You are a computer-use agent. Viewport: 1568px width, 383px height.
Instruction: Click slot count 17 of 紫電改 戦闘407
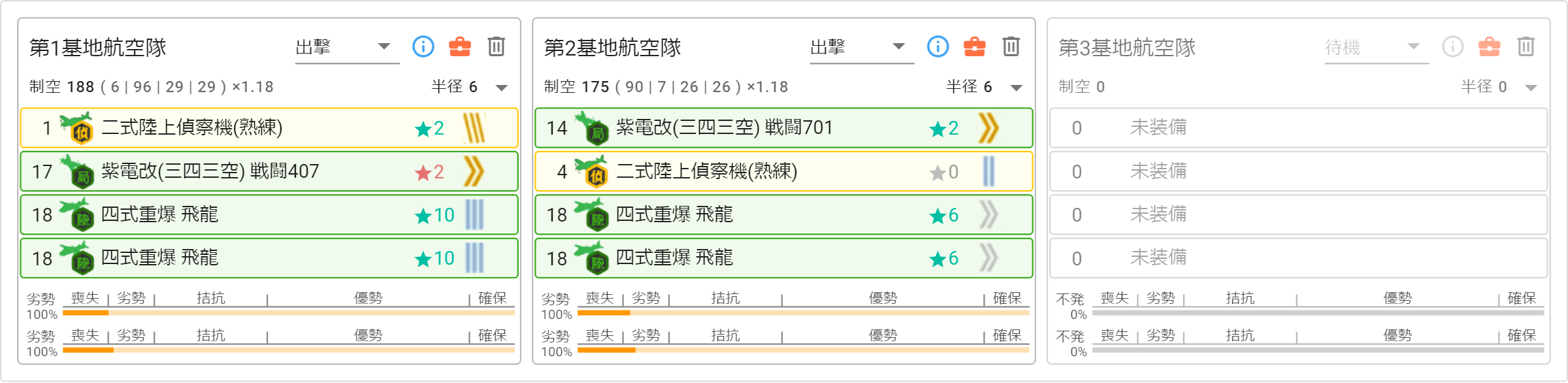(42, 171)
